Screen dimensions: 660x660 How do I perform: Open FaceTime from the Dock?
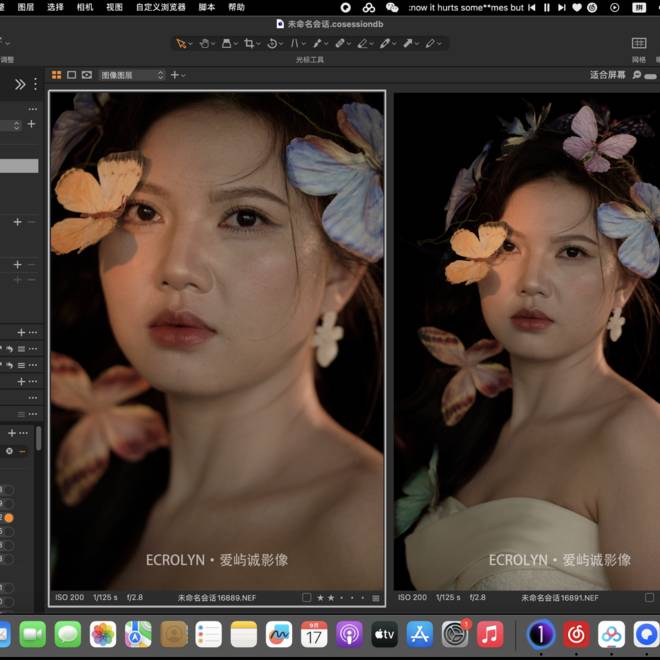(32, 634)
